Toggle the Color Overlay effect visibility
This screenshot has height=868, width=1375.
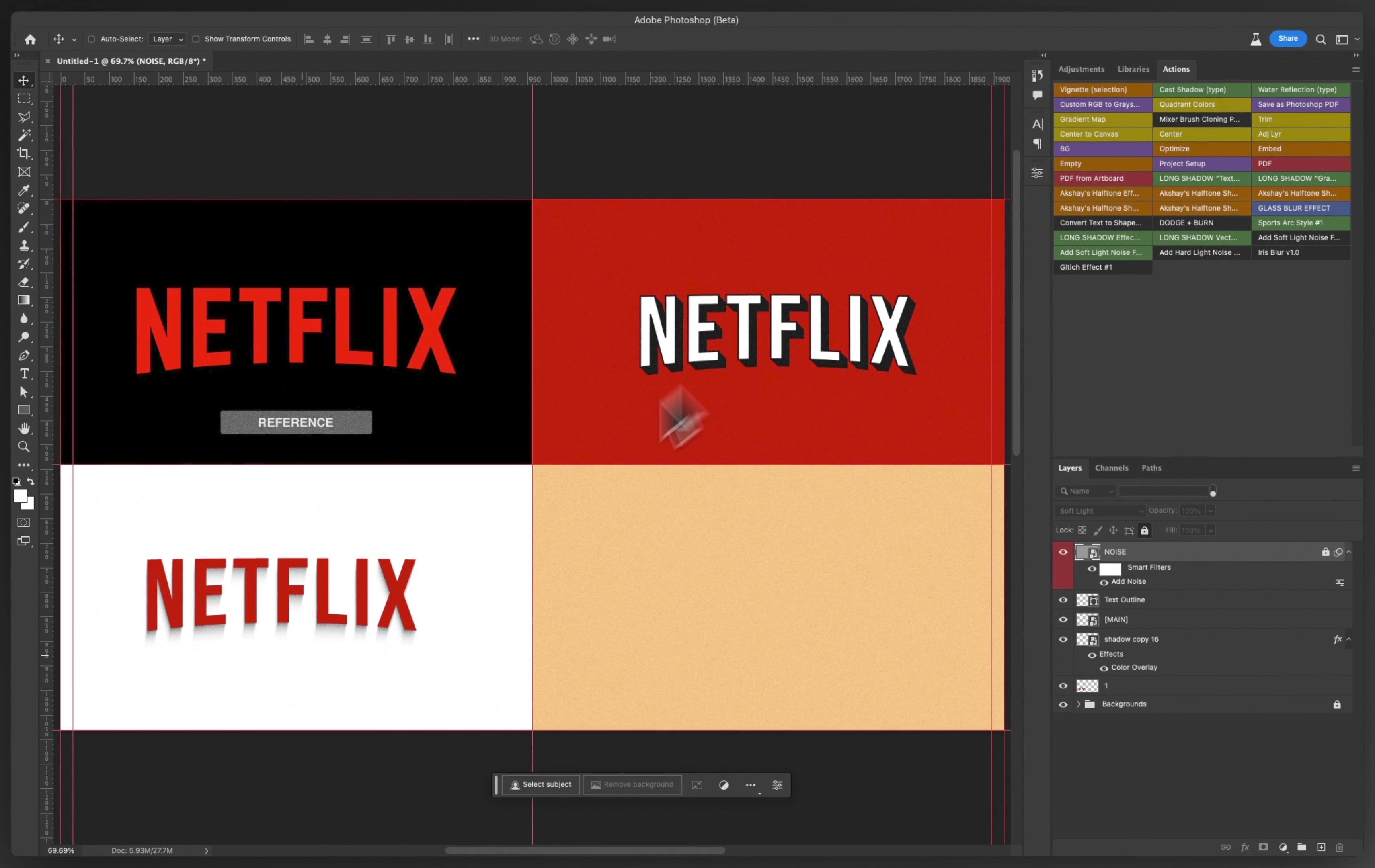(x=1104, y=668)
